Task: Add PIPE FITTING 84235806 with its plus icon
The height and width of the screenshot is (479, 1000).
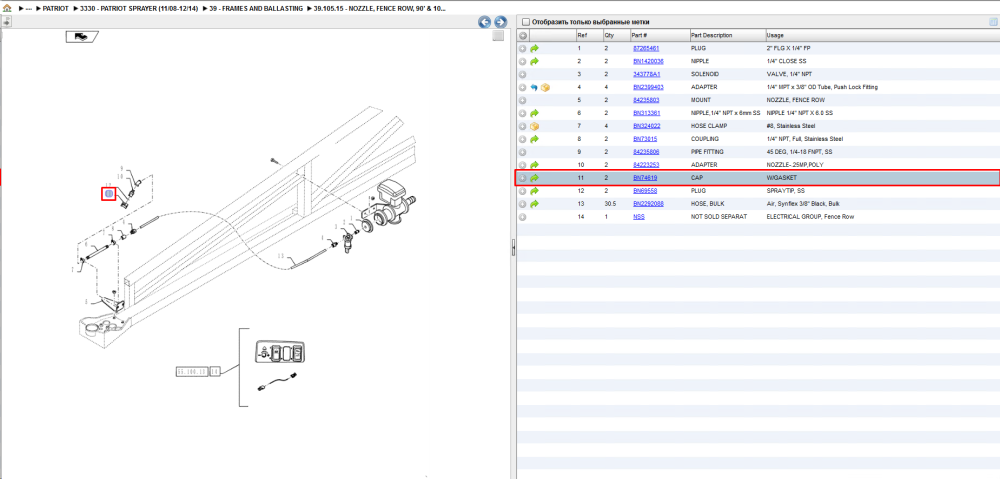Action: pos(522,152)
